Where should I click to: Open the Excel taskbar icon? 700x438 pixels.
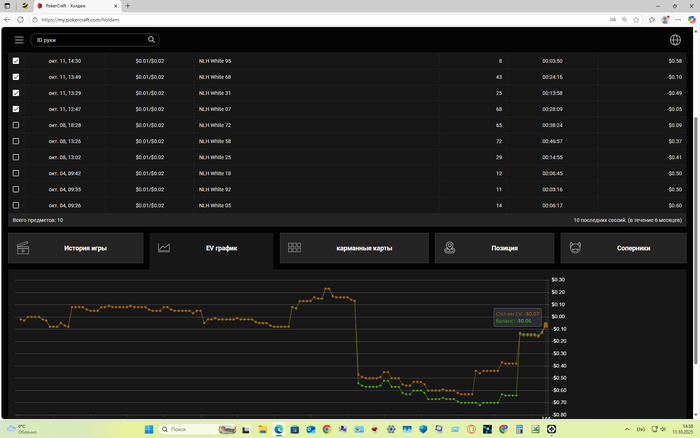point(535,429)
